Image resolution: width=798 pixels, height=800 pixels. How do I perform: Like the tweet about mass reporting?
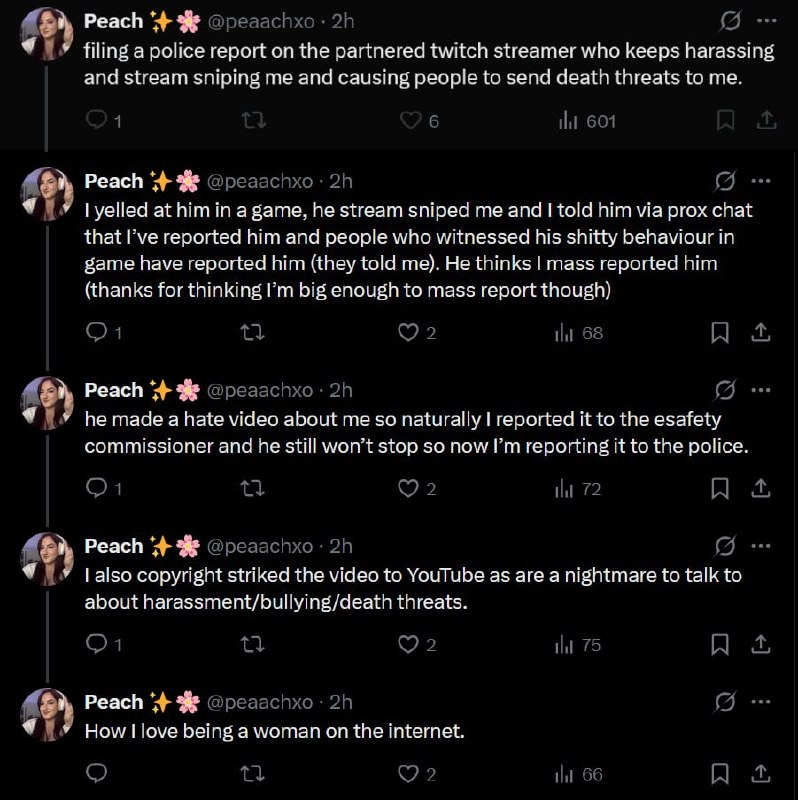click(x=408, y=332)
